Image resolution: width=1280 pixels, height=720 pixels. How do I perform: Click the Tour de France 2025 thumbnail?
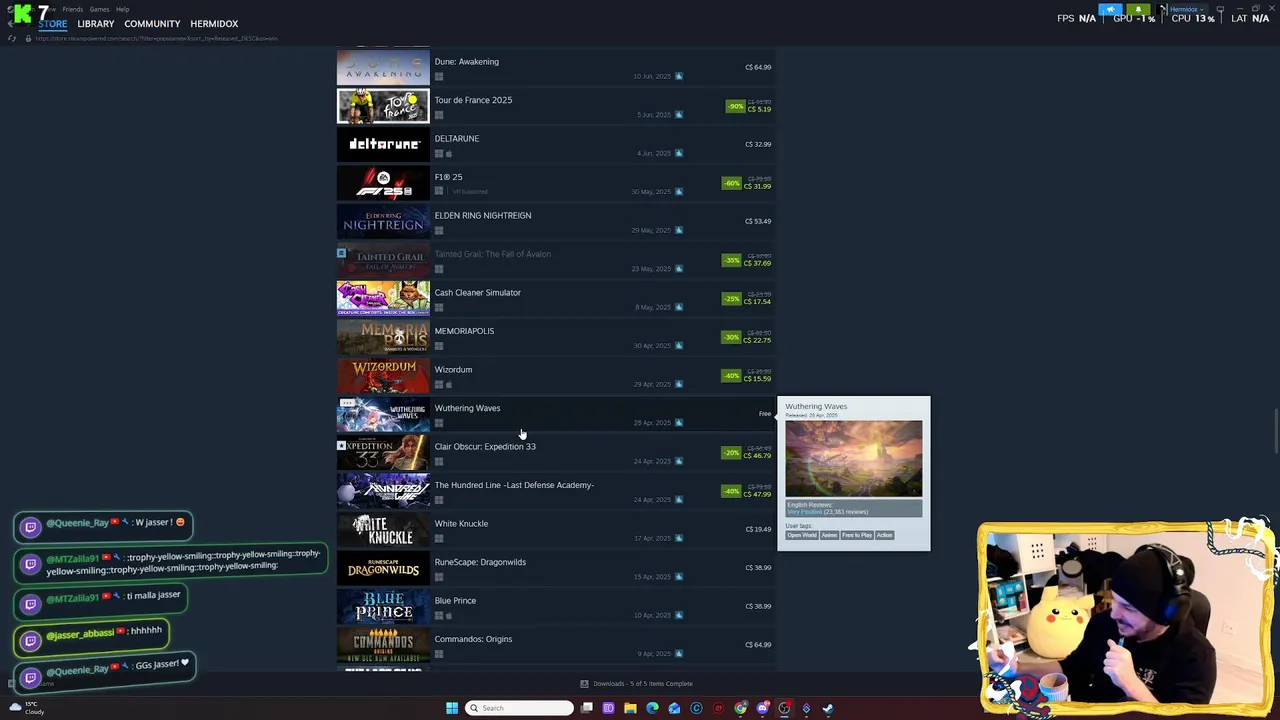383,106
